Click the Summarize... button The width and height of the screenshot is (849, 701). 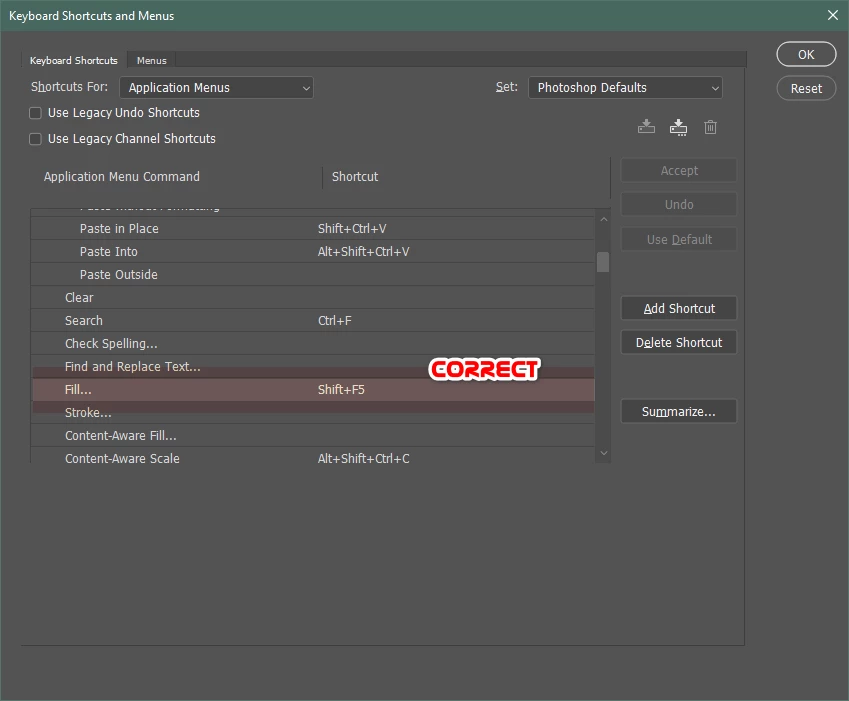[679, 412]
